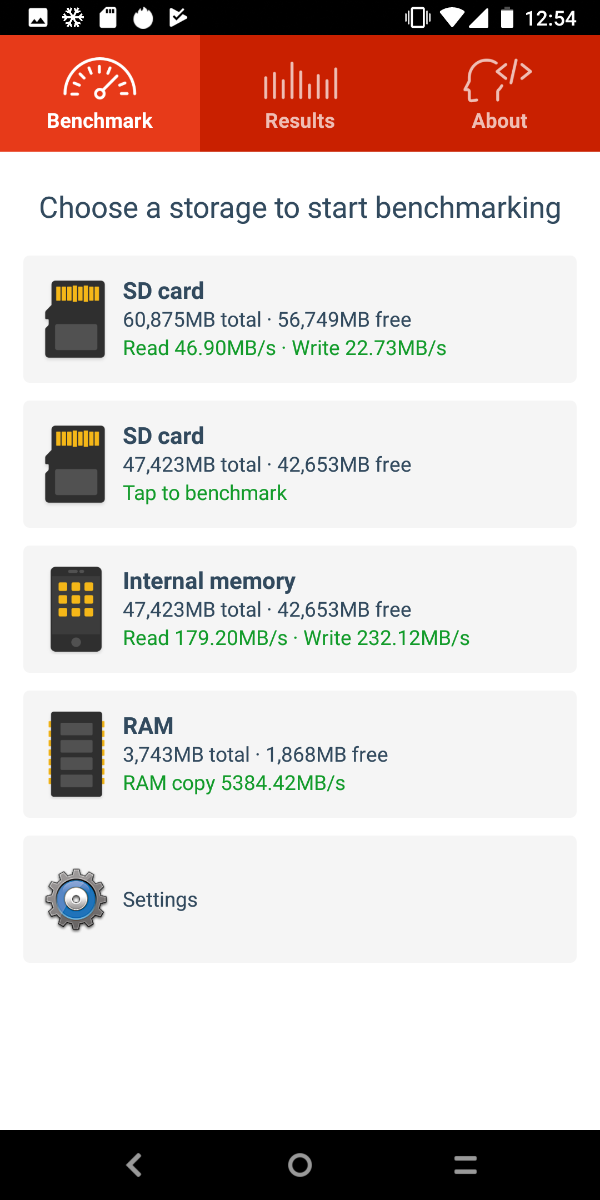Screen dimensions: 600x1200
Task: Tap the About head icon
Action: (497, 80)
